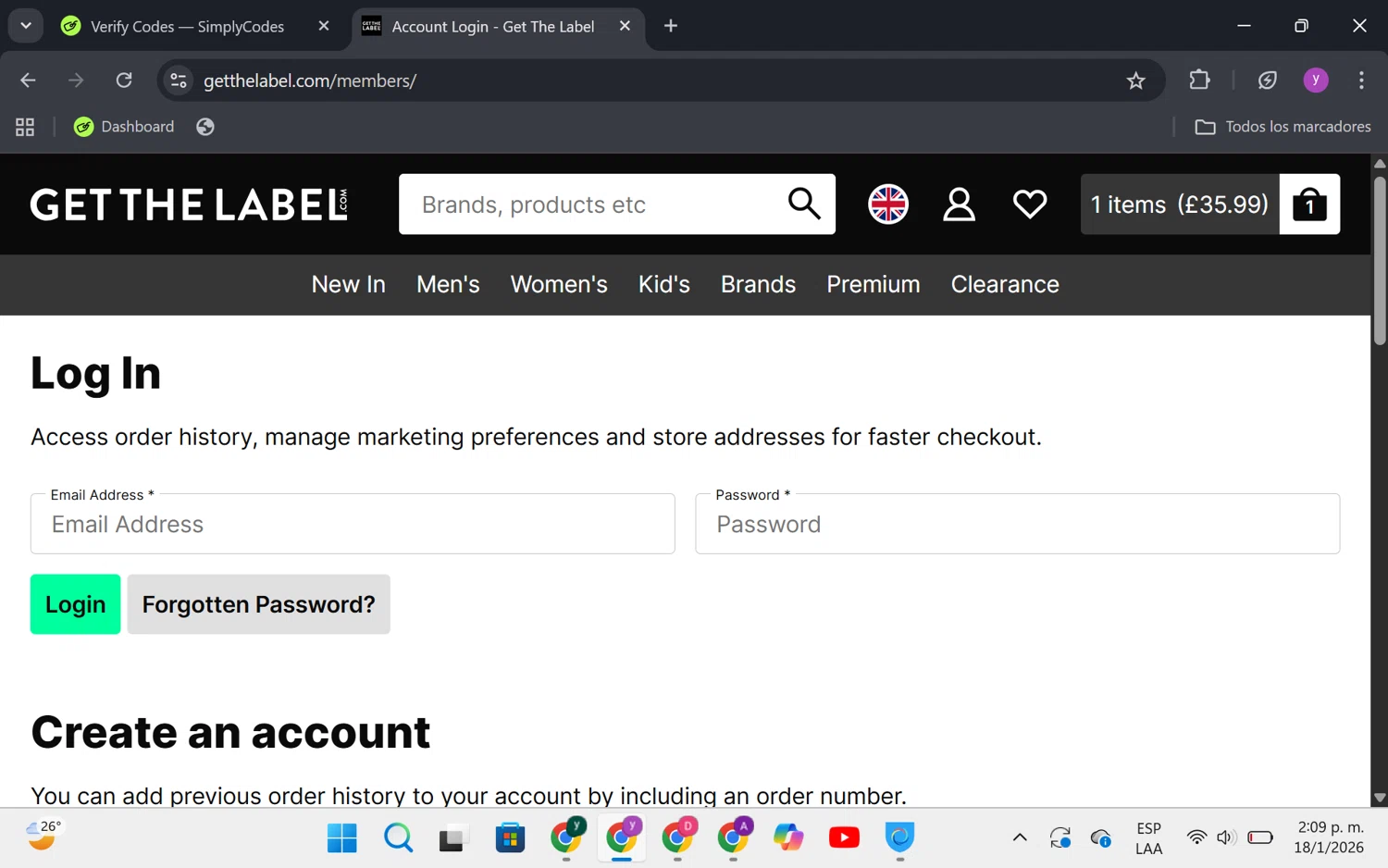The image size is (1388, 868).
Task: Expand the tab search dropdown arrow
Action: (26, 26)
